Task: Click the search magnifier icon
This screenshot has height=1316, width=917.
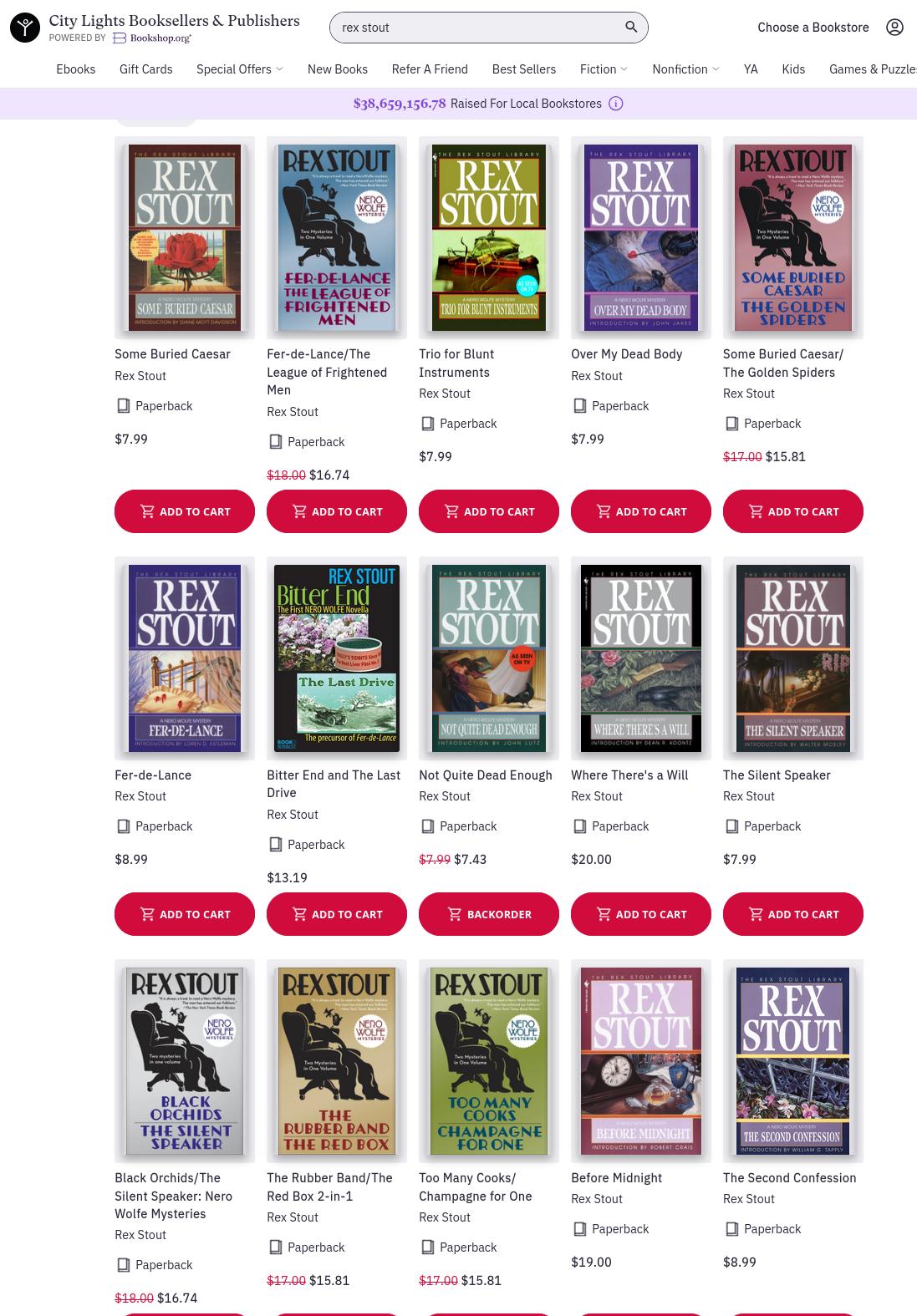Action: (x=631, y=27)
